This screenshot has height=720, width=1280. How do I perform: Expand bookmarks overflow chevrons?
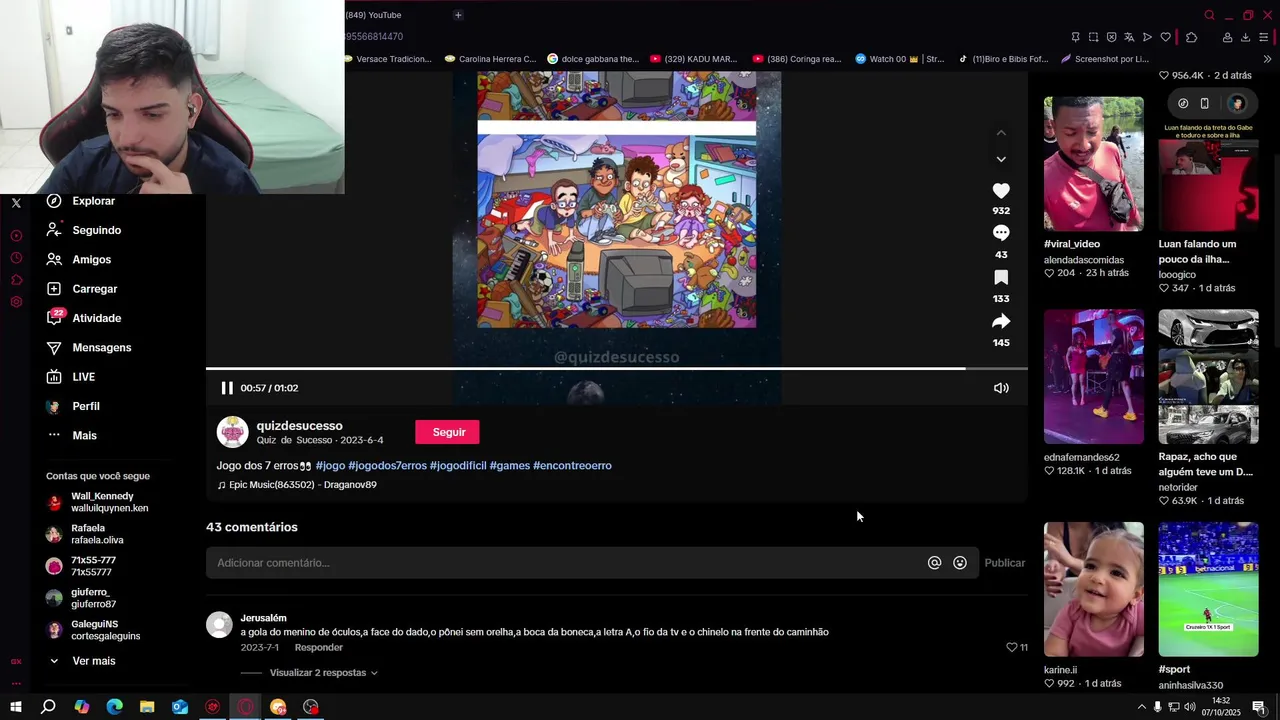[x=1268, y=59]
